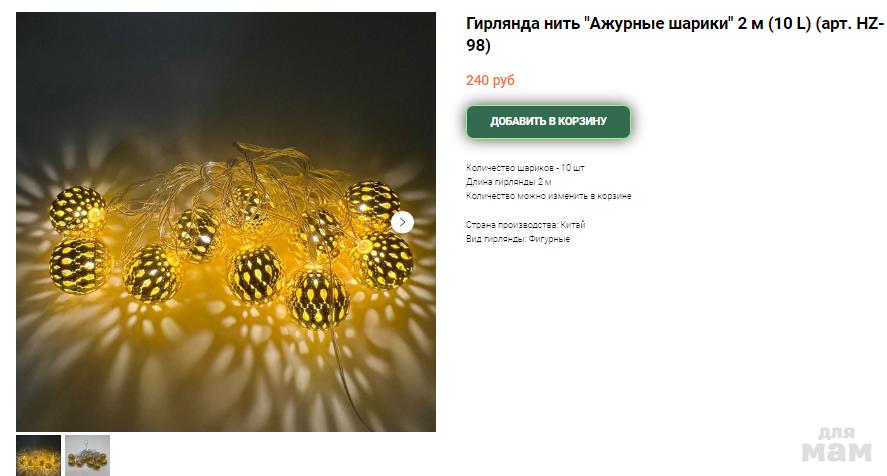Click the bottom center glowing ball in photo
This screenshot has height=476, width=887.
point(318,298)
